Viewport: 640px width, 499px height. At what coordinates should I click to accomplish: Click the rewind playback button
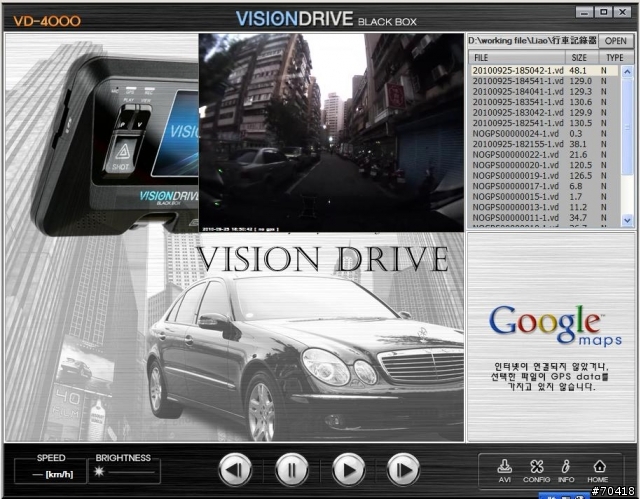pyautogui.click(x=235, y=470)
